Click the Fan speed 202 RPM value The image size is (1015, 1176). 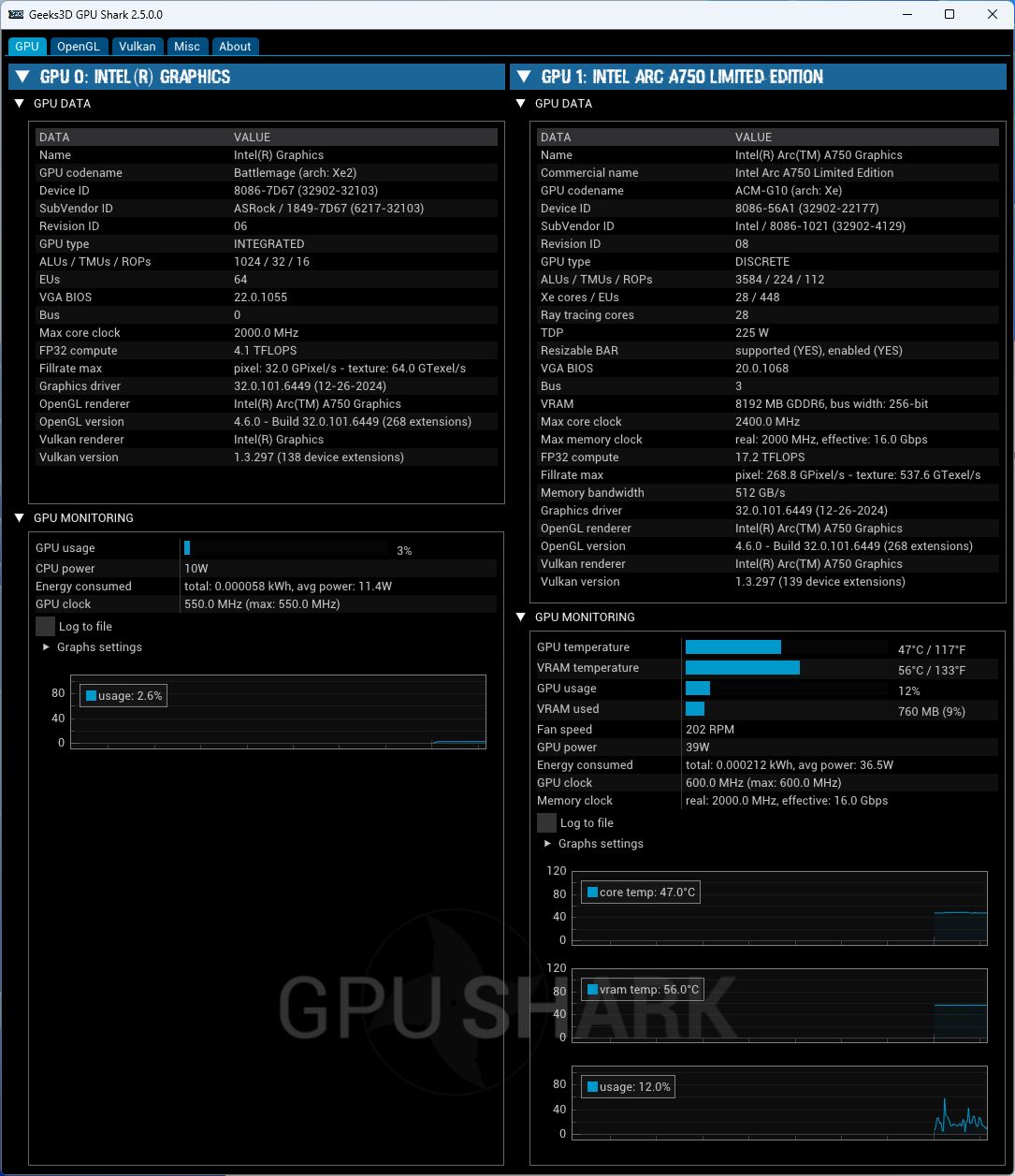coord(710,730)
